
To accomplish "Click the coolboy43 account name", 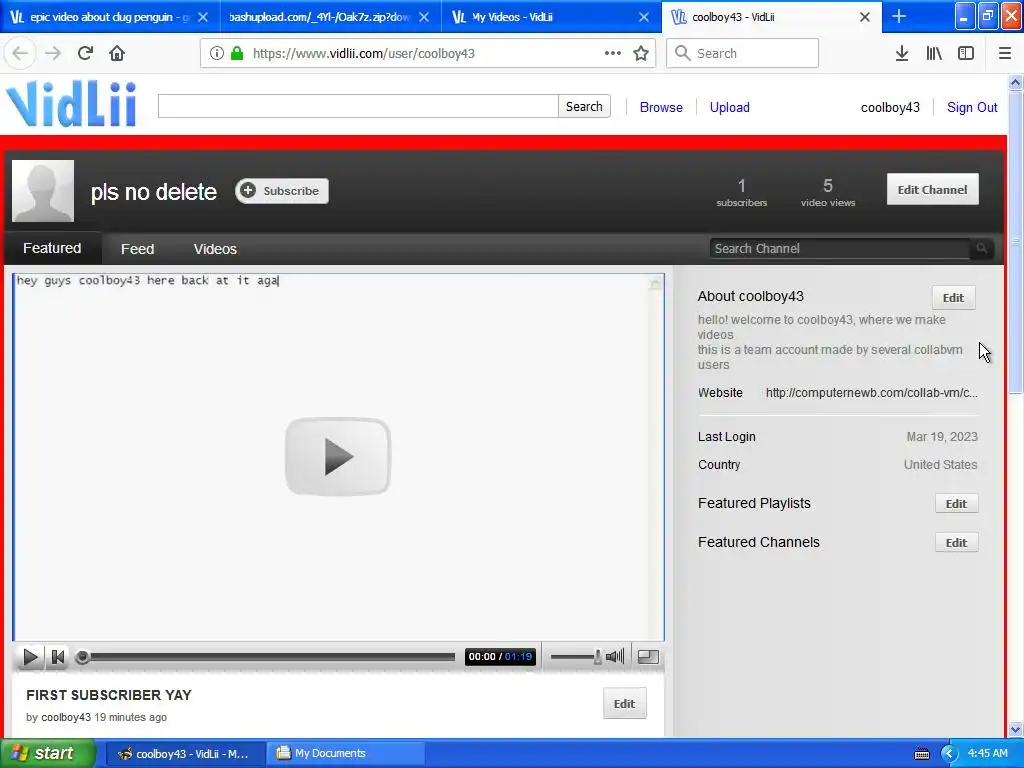I will tap(890, 107).
